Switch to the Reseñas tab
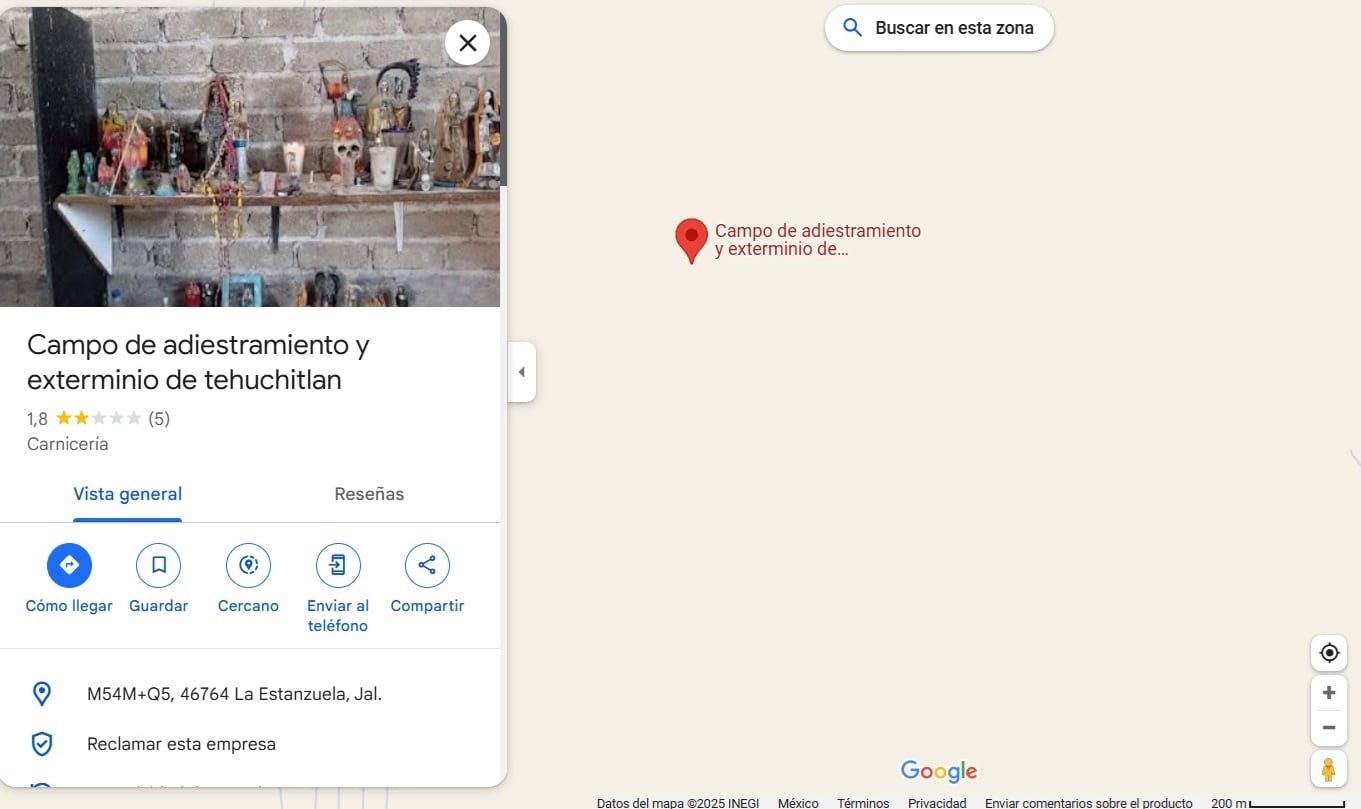 click(369, 494)
